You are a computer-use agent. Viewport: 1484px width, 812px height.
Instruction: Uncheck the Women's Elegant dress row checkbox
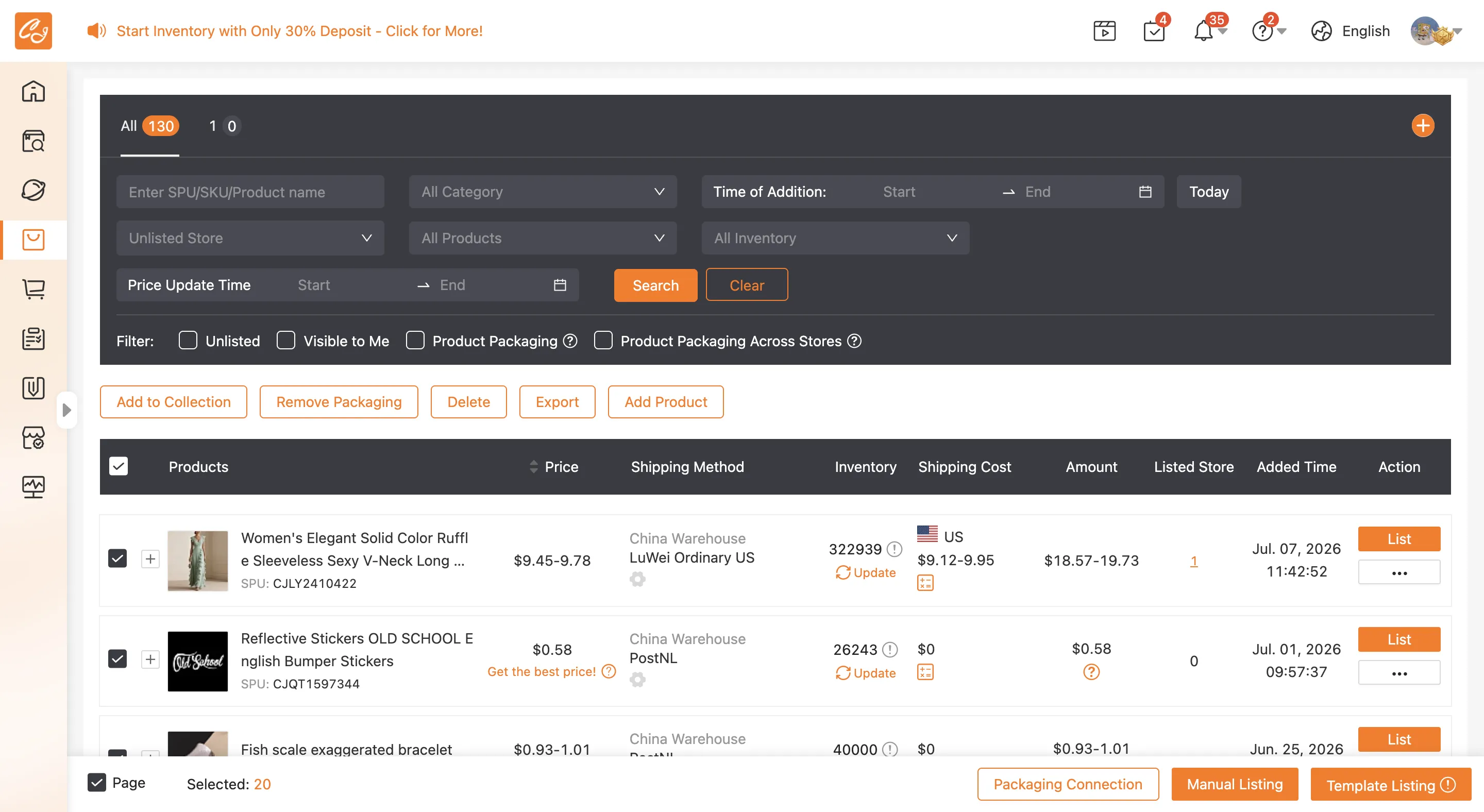pos(117,558)
